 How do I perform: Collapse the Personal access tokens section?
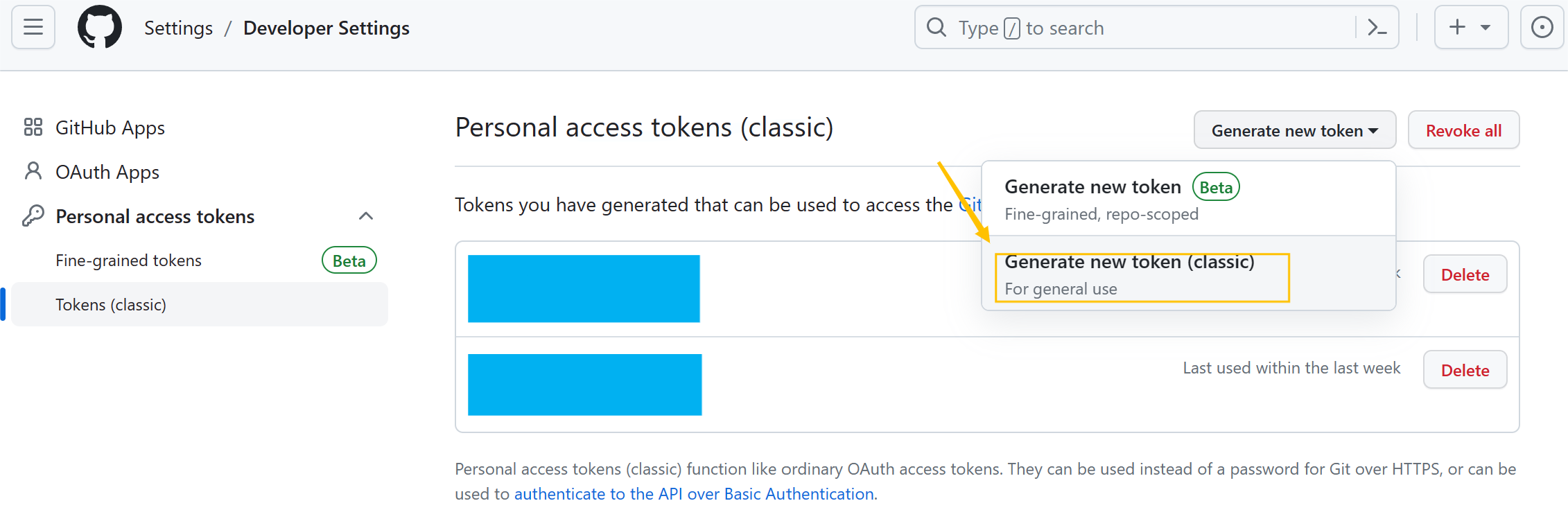[x=366, y=215]
